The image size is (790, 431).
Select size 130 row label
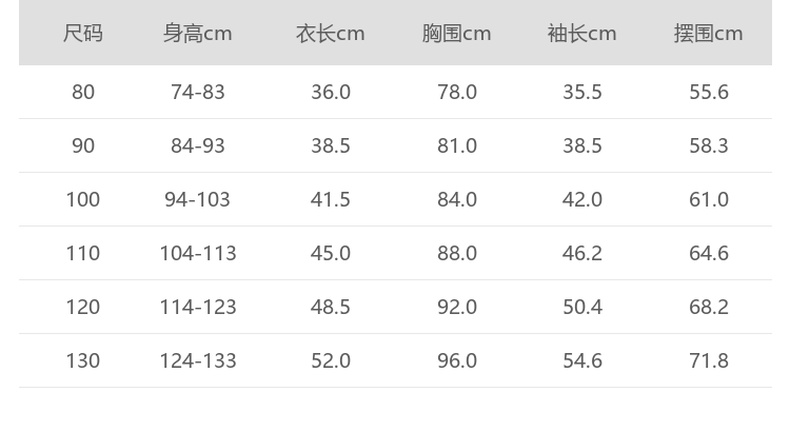click(83, 361)
